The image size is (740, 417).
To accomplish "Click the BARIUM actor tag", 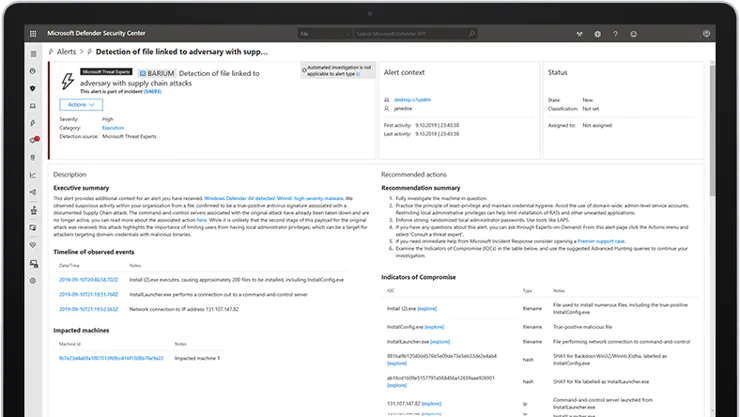I will point(157,74).
